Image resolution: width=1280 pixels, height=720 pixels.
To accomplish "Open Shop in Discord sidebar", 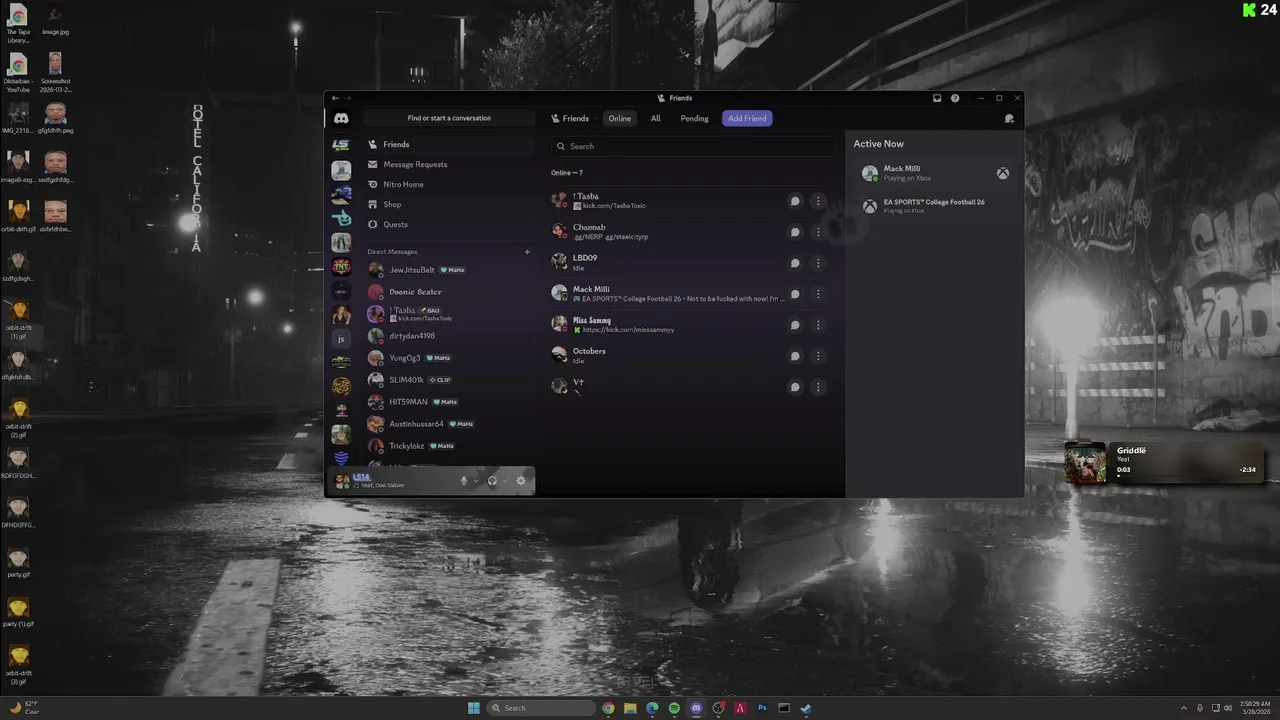I will coord(449,204).
